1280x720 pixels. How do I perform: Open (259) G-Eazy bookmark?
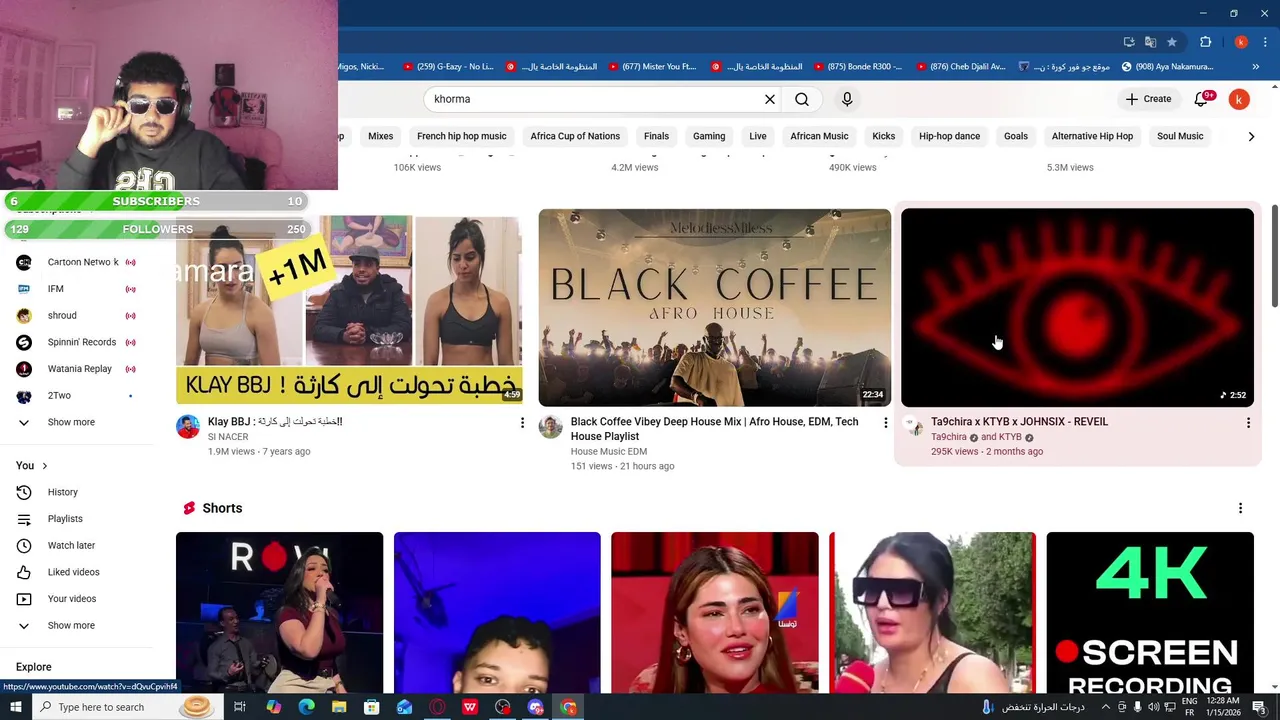click(x=448, y=67)
